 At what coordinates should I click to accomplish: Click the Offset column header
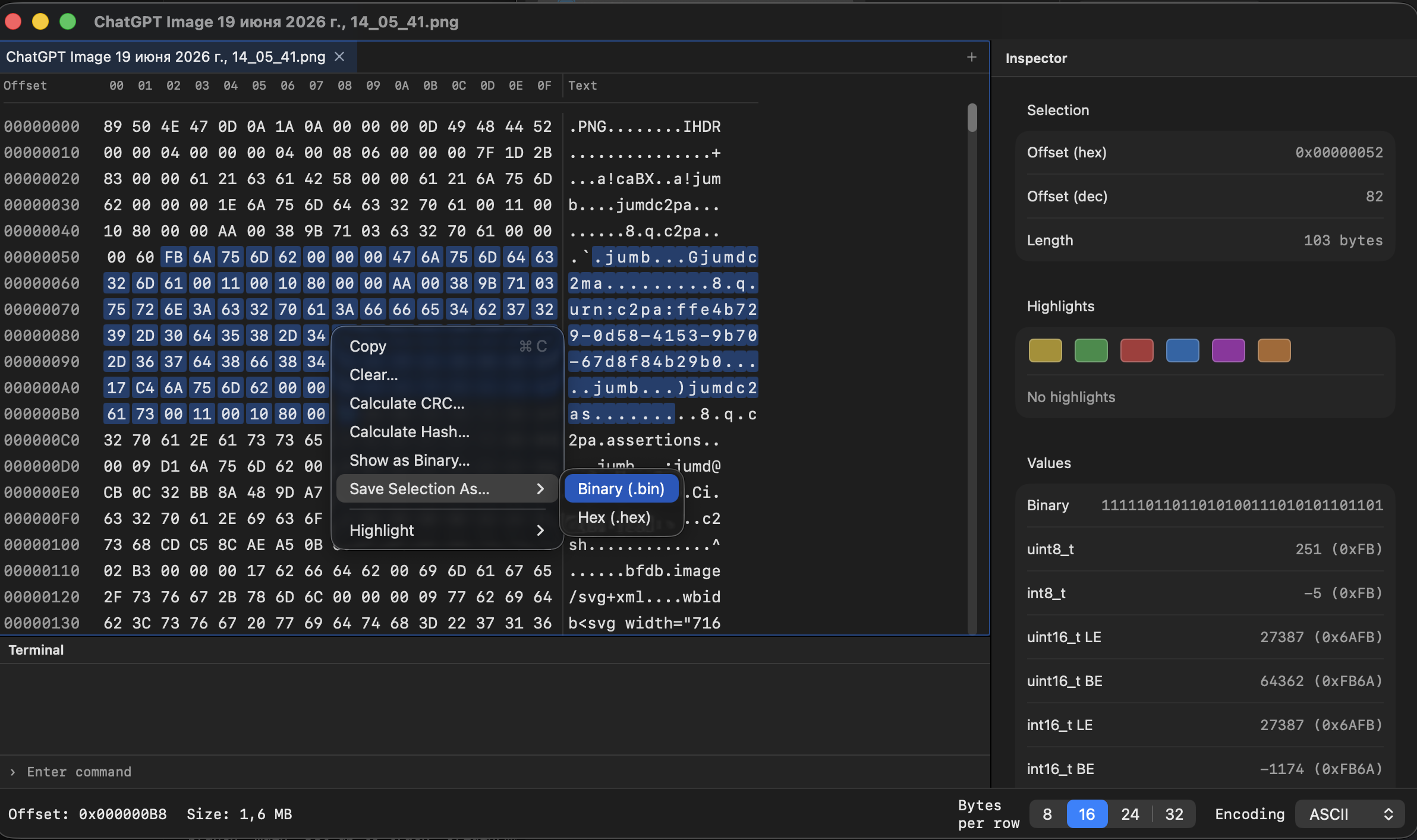pos(25,86)
